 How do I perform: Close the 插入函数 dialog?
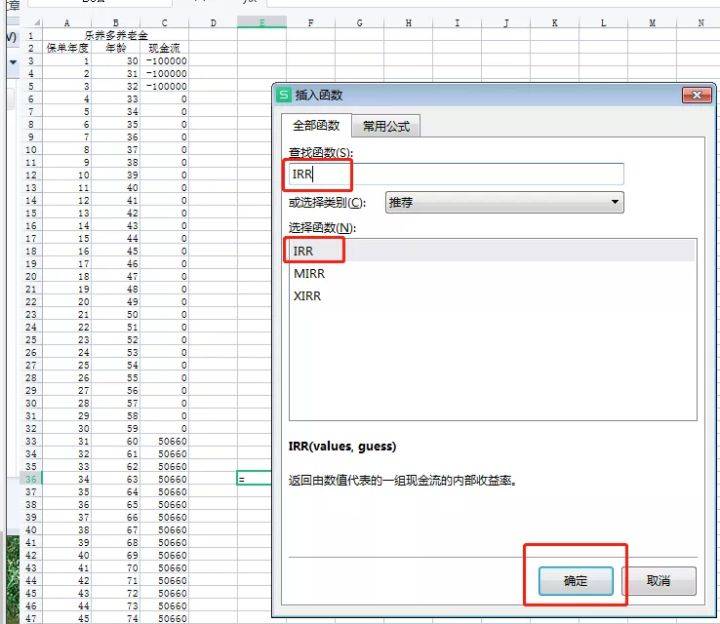click(696, 95)
